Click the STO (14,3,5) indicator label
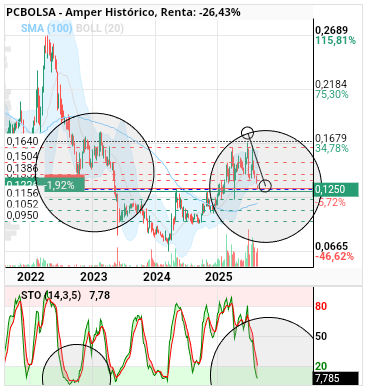This screenshot has width=367, height=390. [x=51, y=295]
